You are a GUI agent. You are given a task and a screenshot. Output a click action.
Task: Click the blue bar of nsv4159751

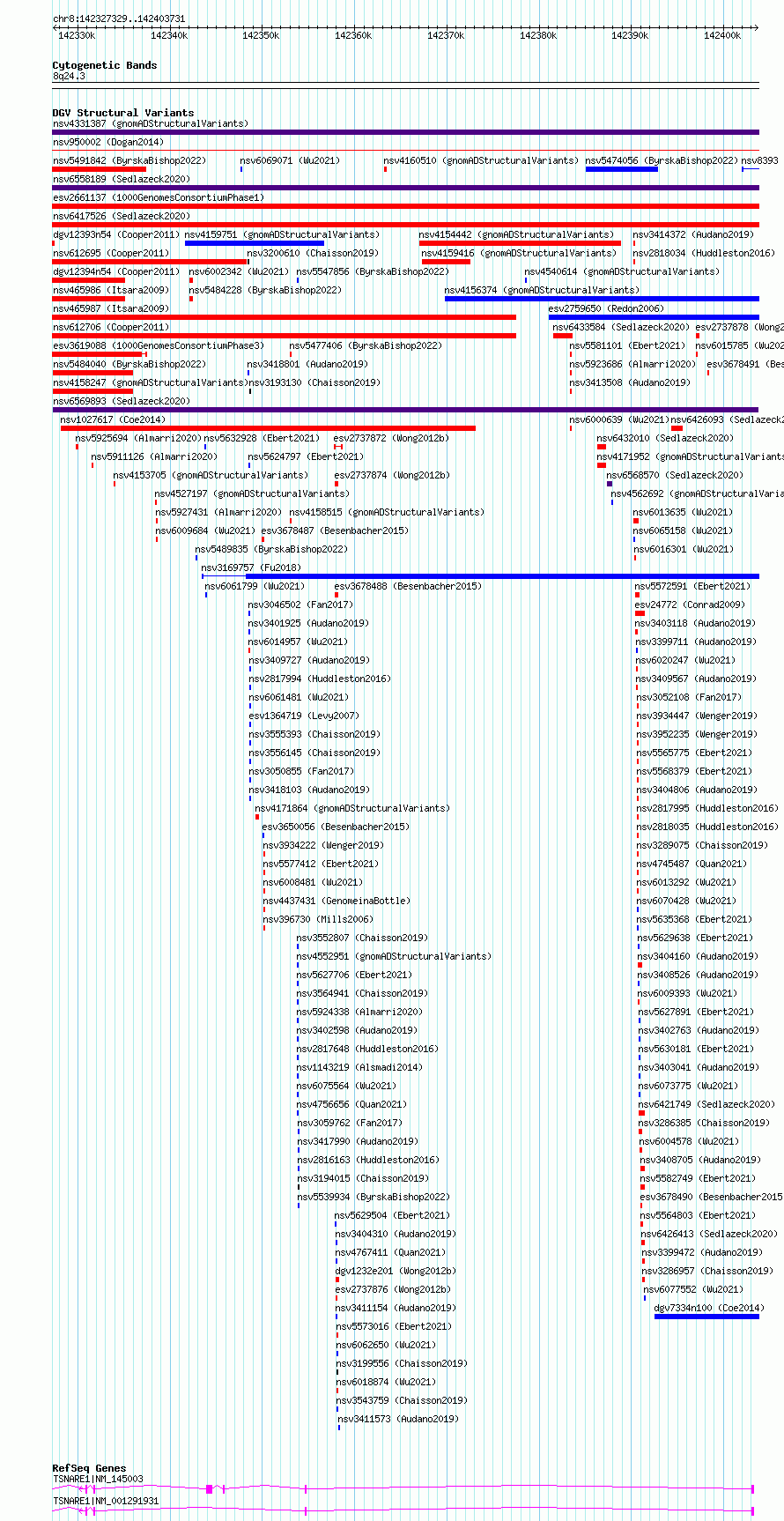pos(255,242)
